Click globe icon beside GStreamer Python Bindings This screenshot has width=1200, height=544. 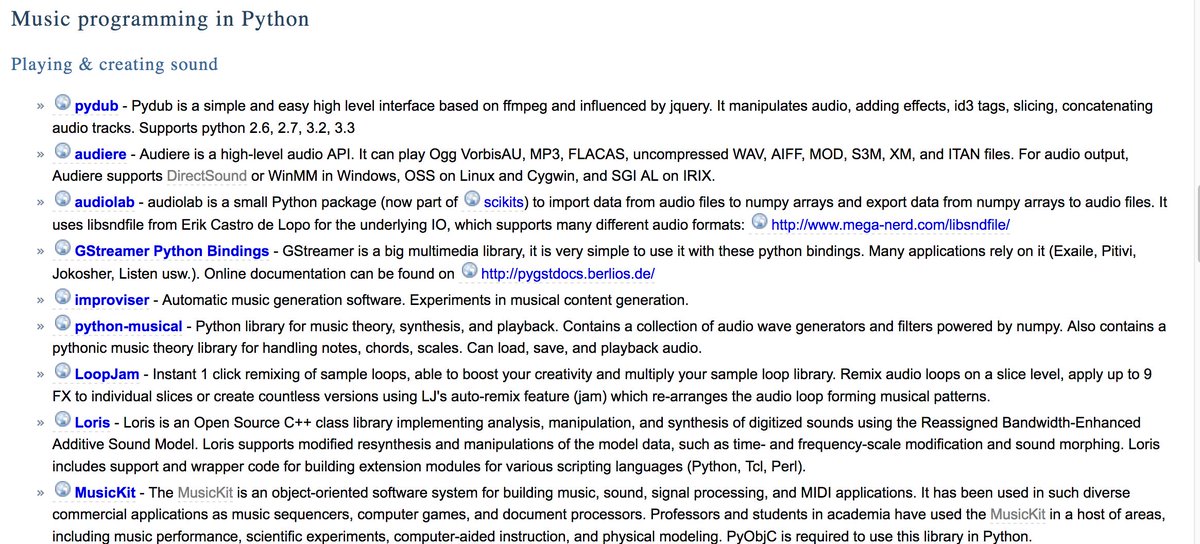coord(62,248)
